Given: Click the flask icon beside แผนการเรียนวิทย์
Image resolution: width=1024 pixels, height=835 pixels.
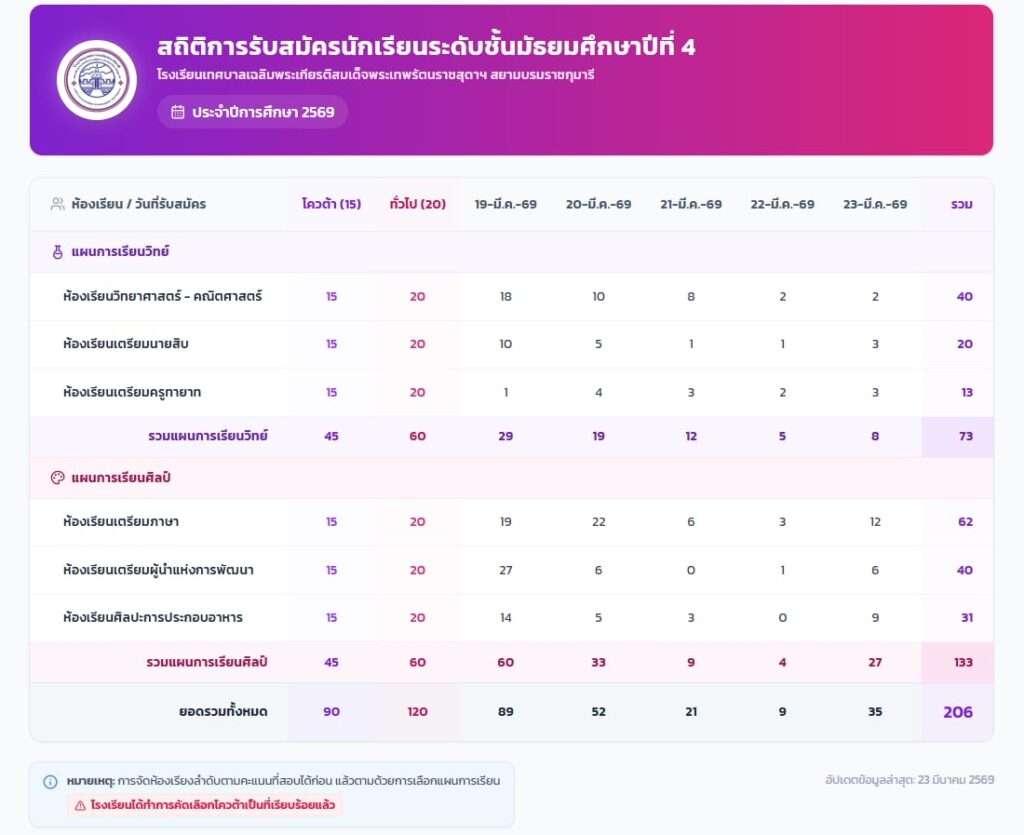Looking at the screenshot, I should [57, 252].
